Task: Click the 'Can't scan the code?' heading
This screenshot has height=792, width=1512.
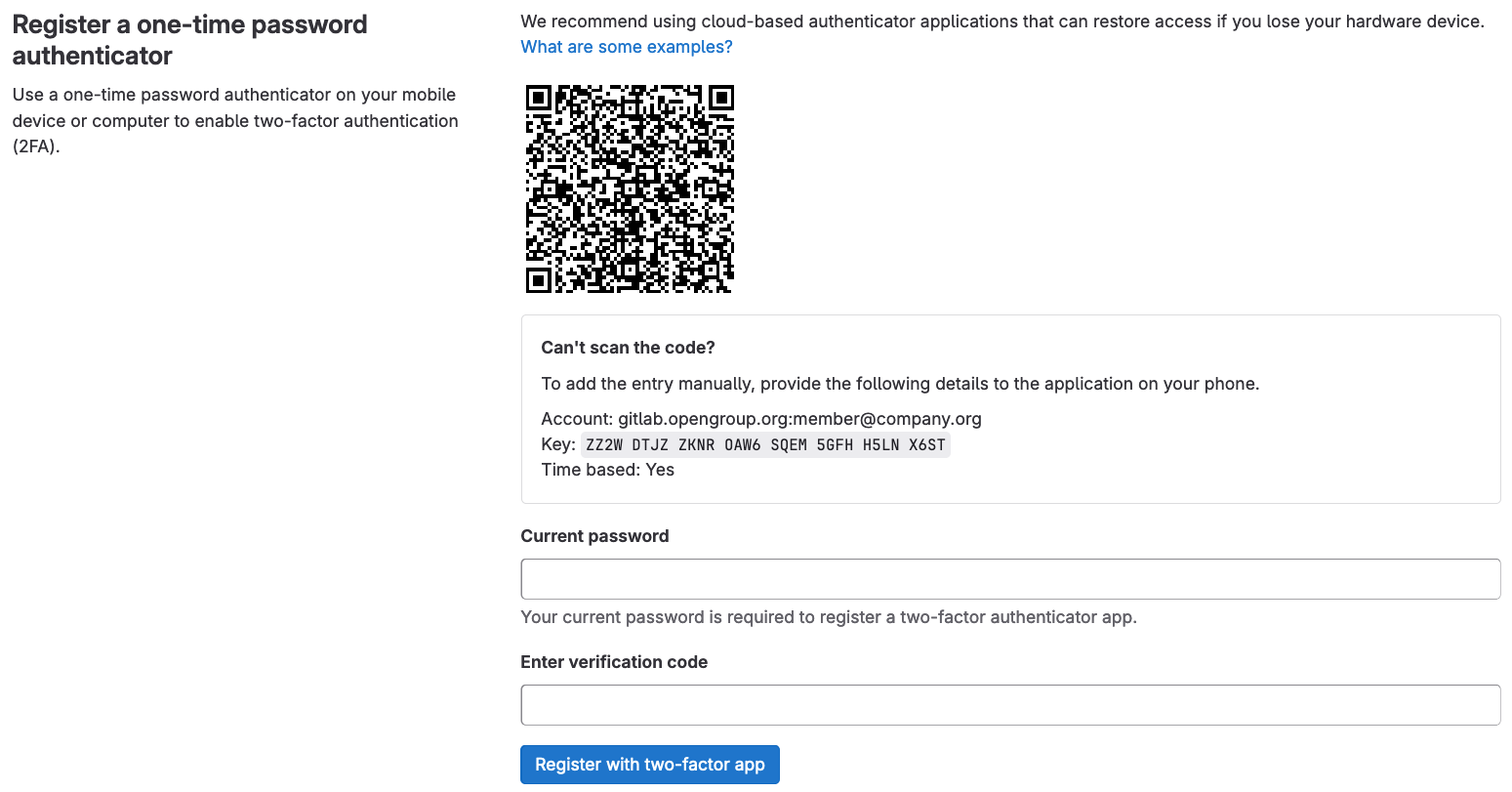Action: pyautogui.click(x=628, y=347)
